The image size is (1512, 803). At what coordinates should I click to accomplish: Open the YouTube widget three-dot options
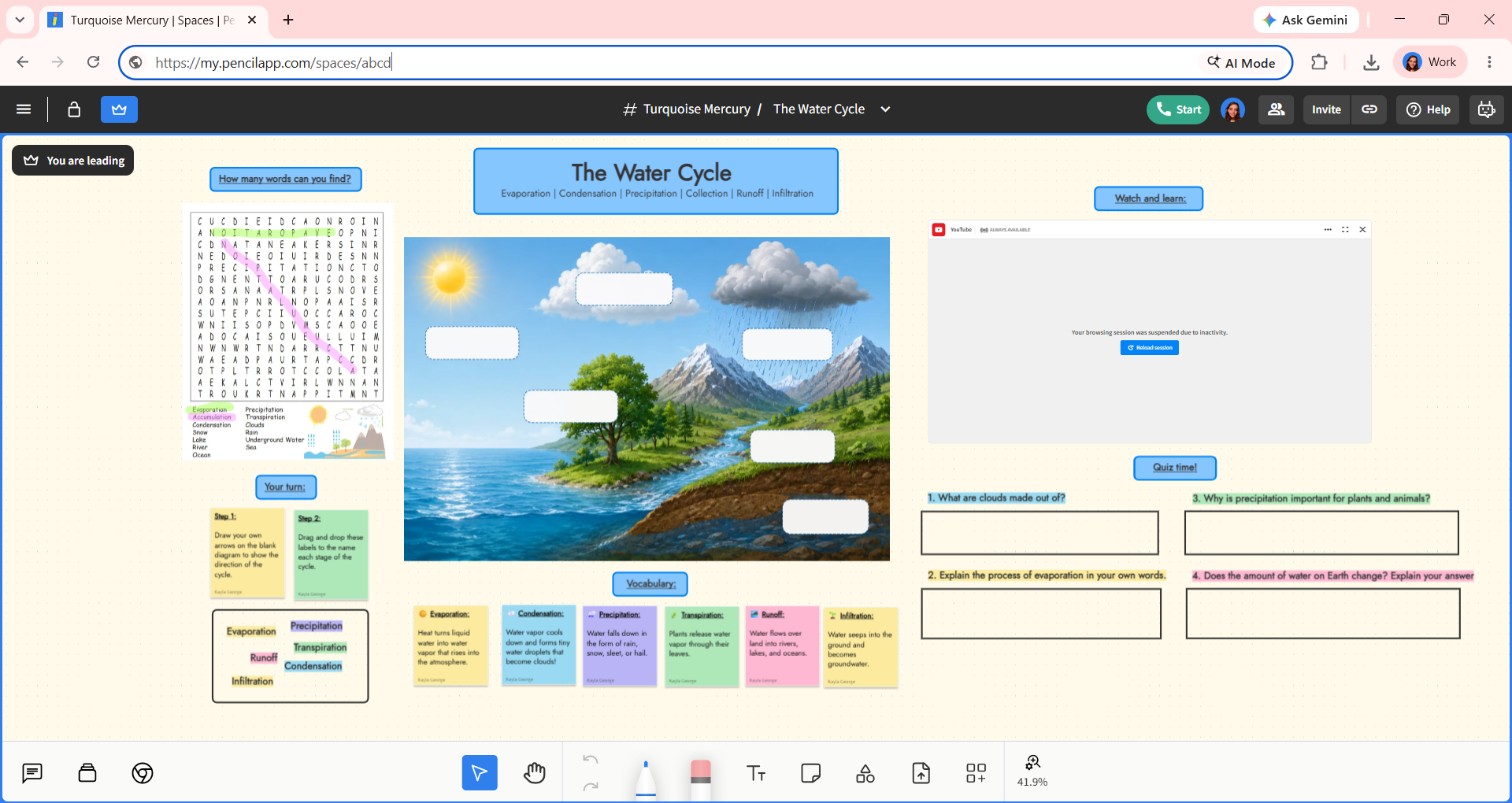click(x=1328, y=230)
